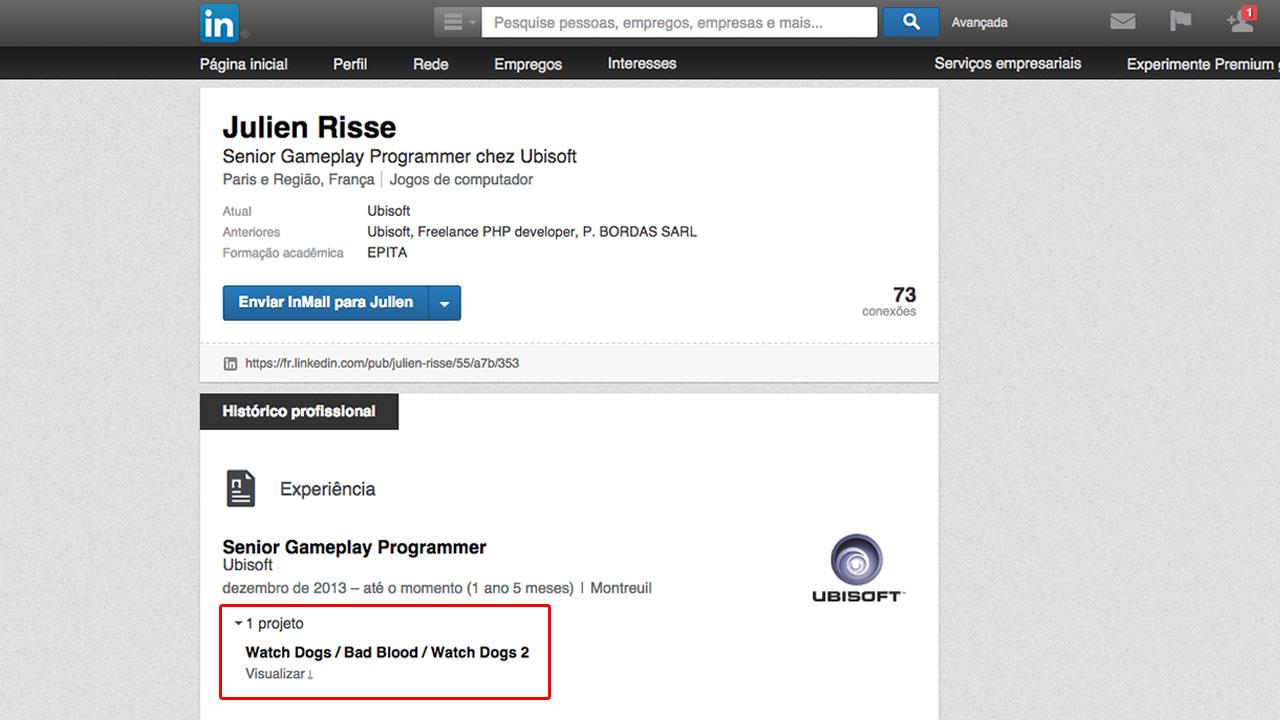Open Senior Gameplay Programmer job title
Image resolution: width=1280 pixels, height=720 pixels.
pyautogui.click(x=354, y=547)
